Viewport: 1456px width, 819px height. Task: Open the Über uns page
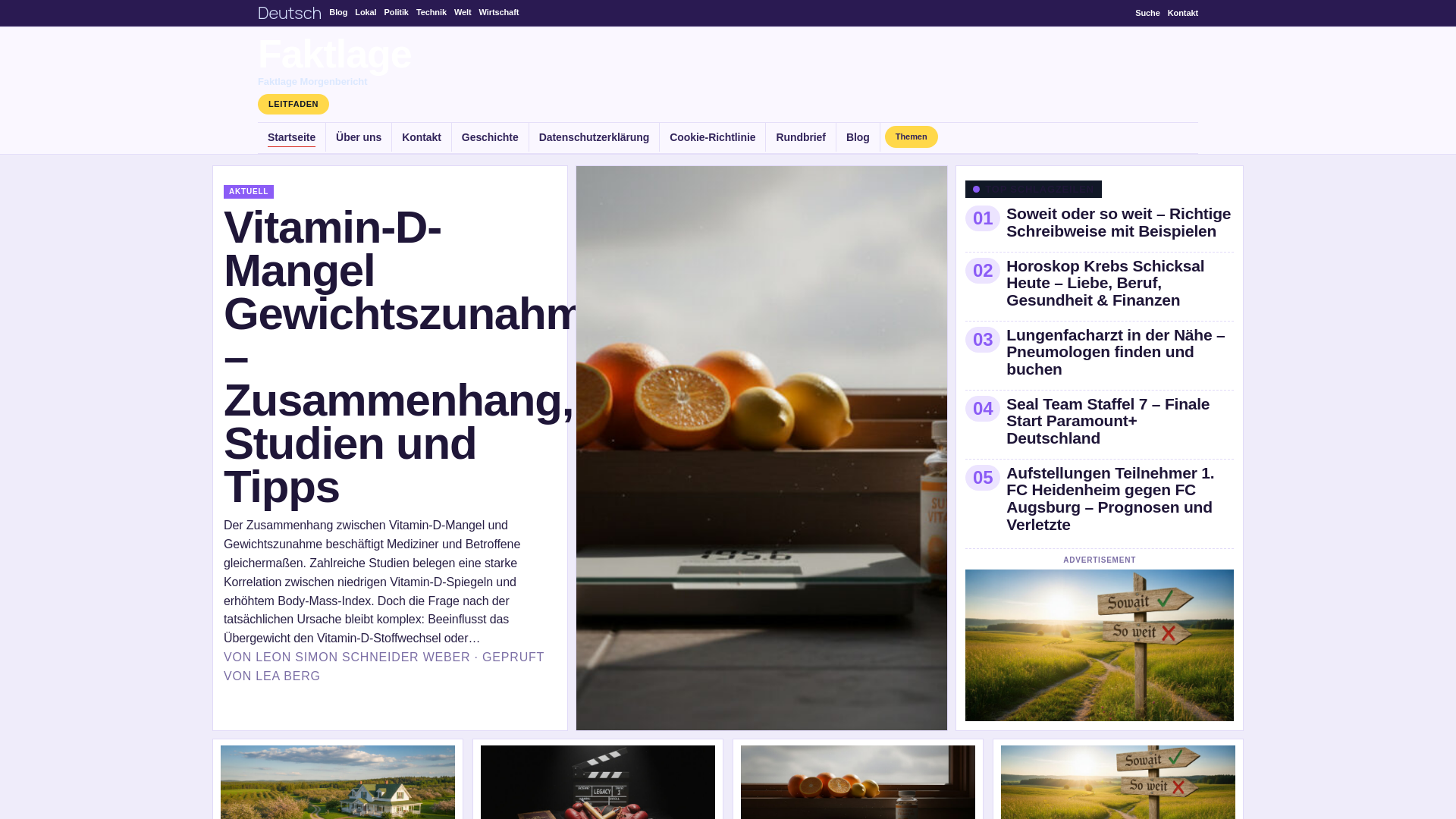click(x=359, y=138)
